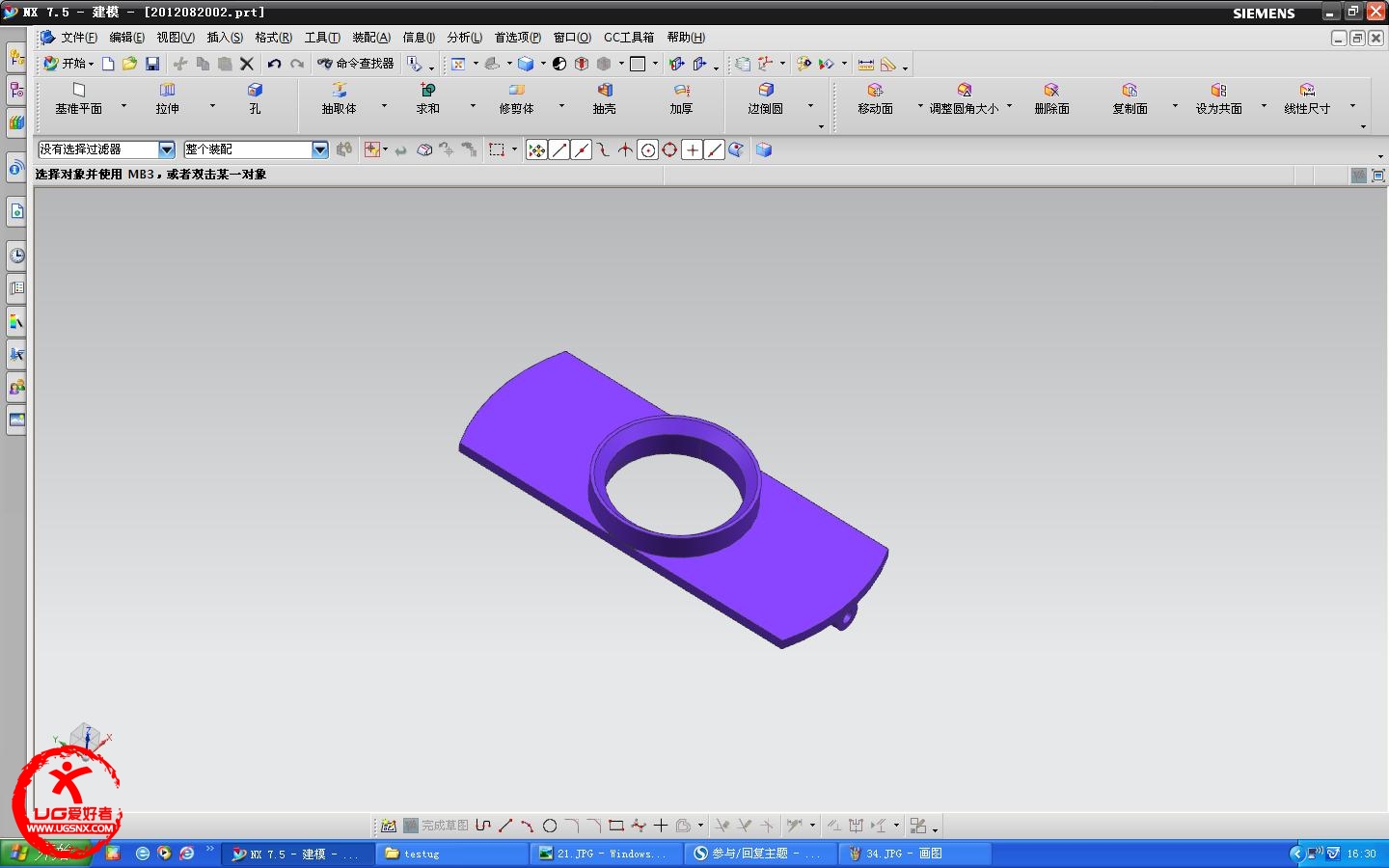Select the 拉伸 extrude tool
The height and width of the screenshot is (868, 1389).
coord(168,99)
